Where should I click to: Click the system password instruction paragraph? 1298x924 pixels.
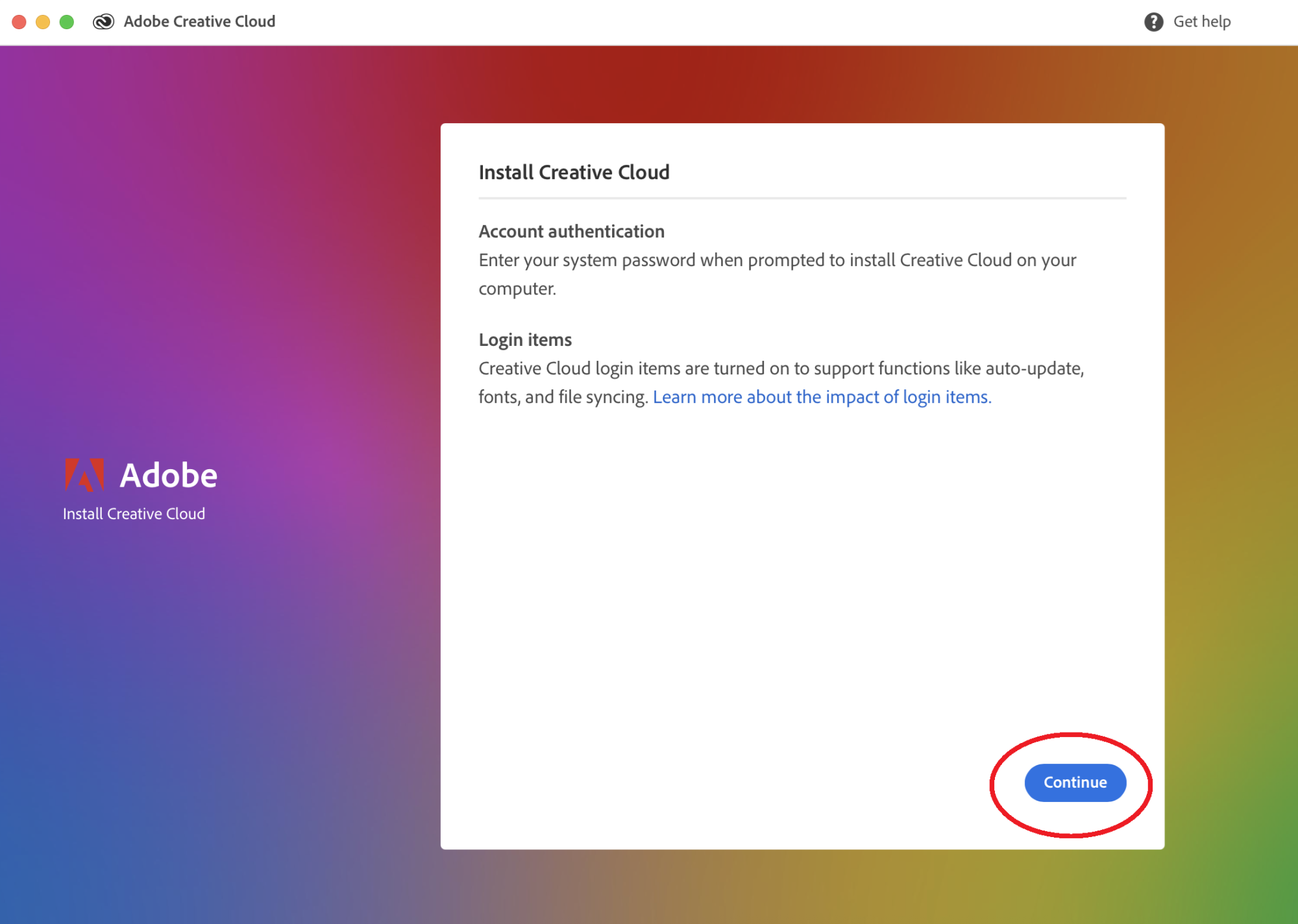point(777,261)
